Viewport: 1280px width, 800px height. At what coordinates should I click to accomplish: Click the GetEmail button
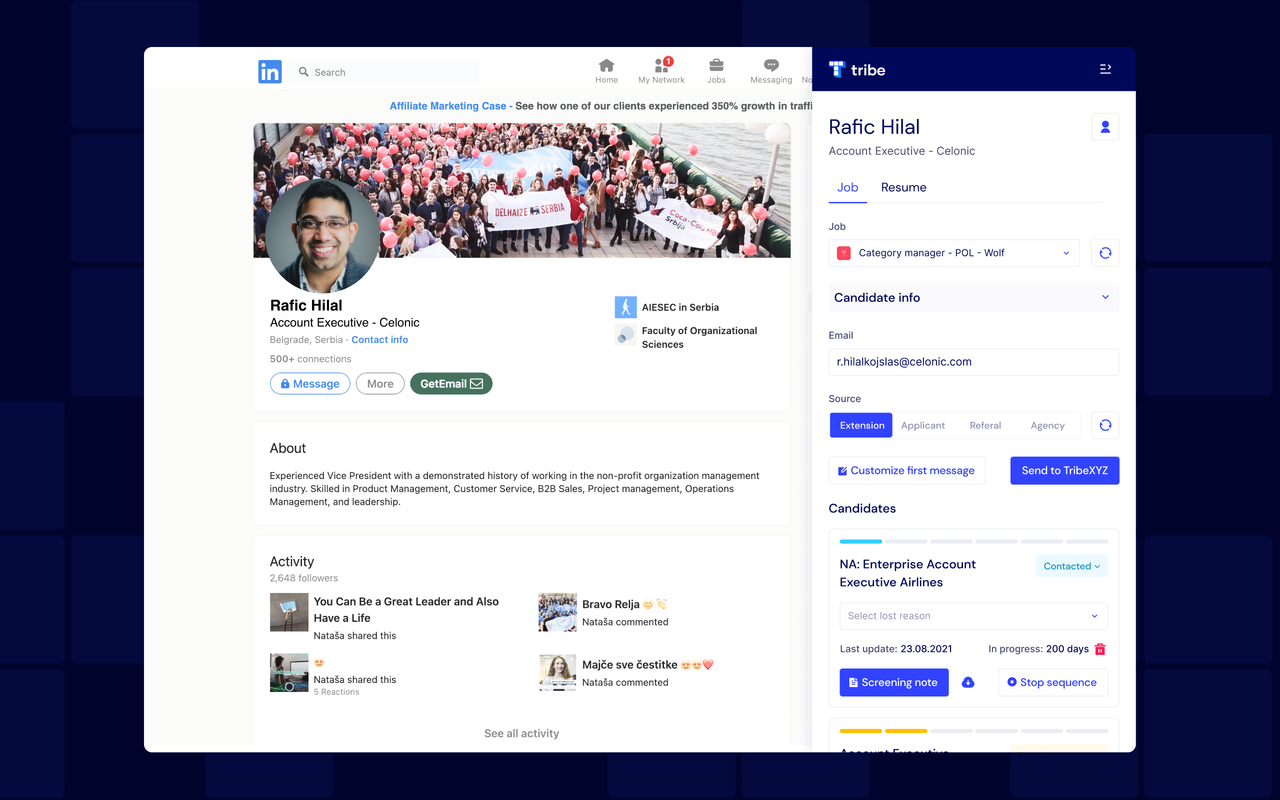coord(451,384)
